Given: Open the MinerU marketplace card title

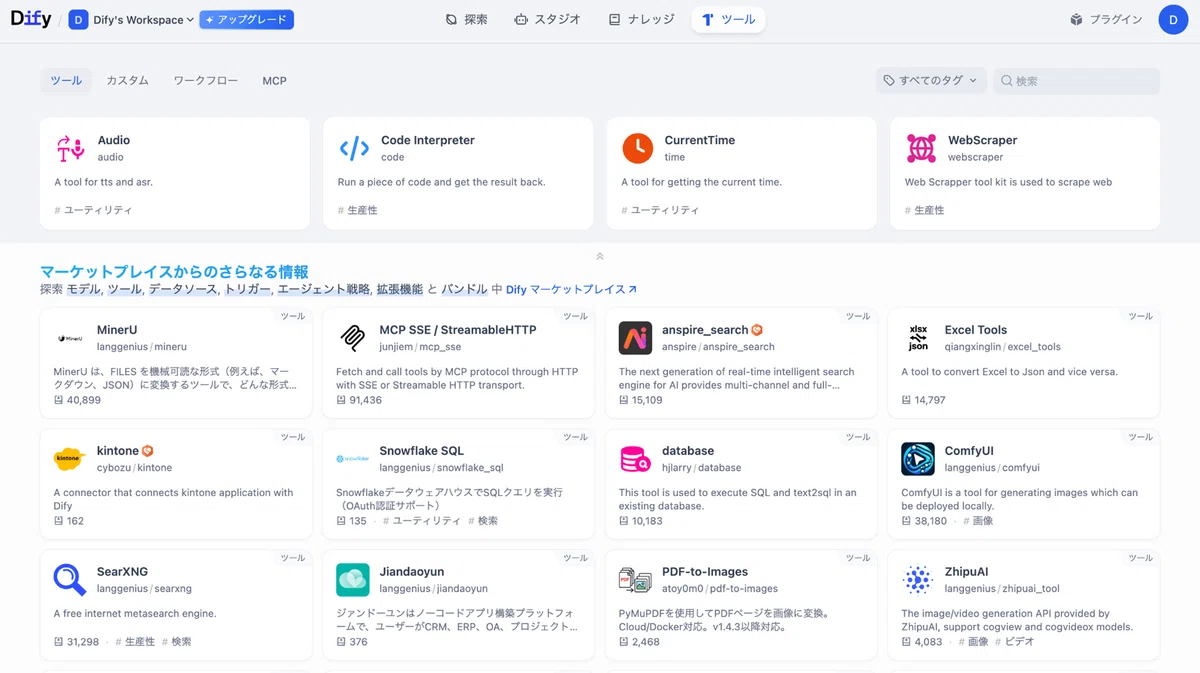Looking at the screenshot, I should (x=117, y=330).
